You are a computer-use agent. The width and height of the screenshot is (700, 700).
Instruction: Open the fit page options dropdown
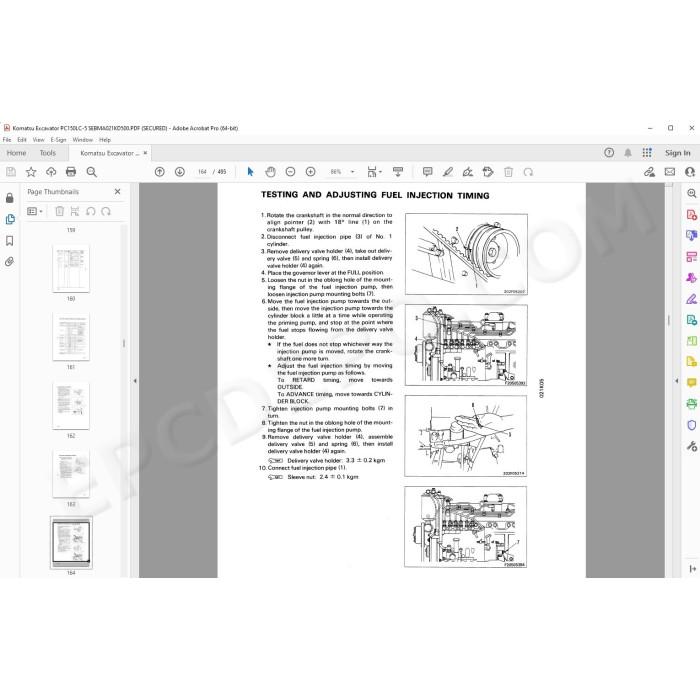(374, 172)
